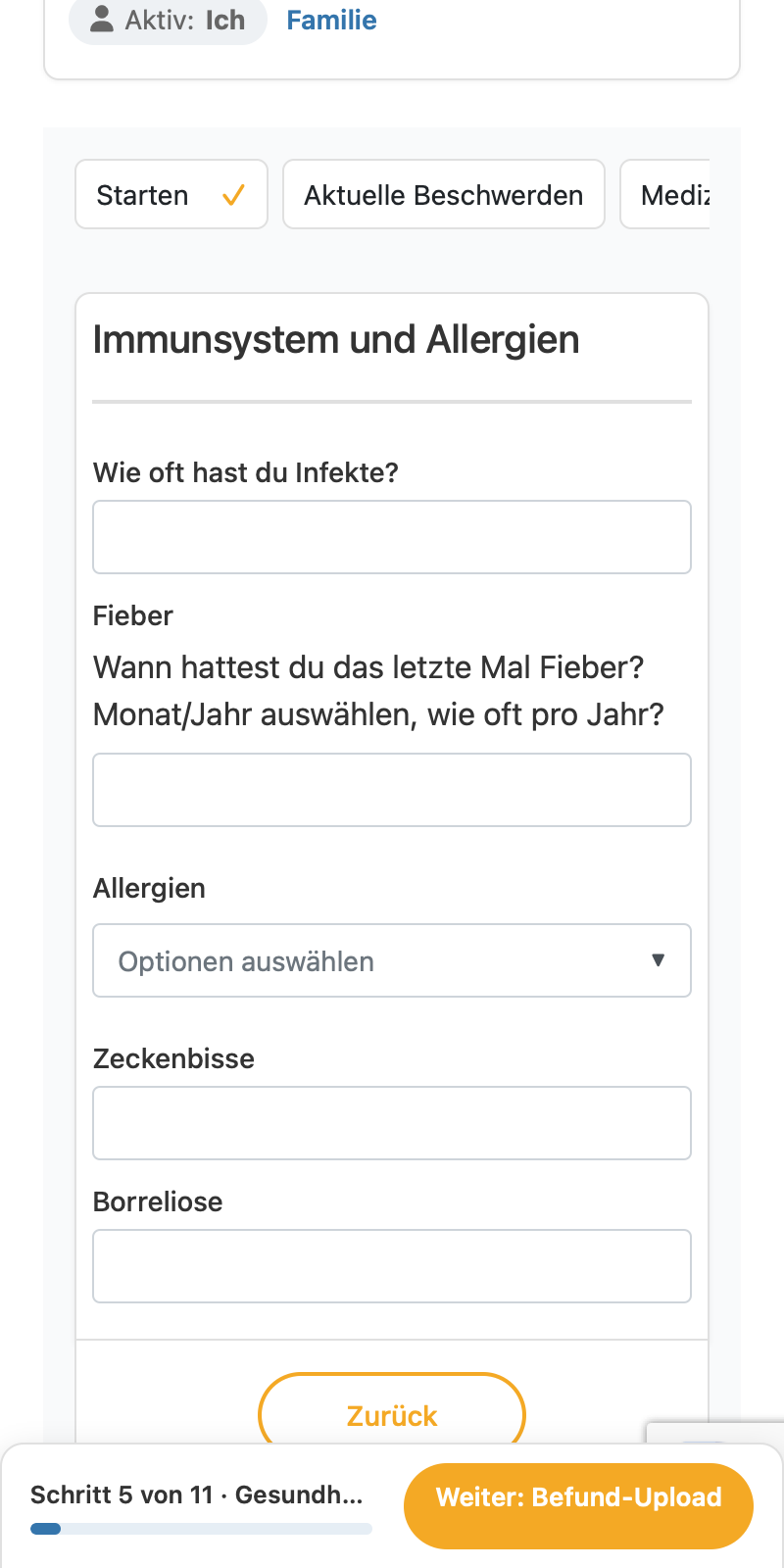Focus the Zeckenbisse input field
Image resolution: width=784 pixels, height=1568 pixels.
click(x=392, y=1123)
